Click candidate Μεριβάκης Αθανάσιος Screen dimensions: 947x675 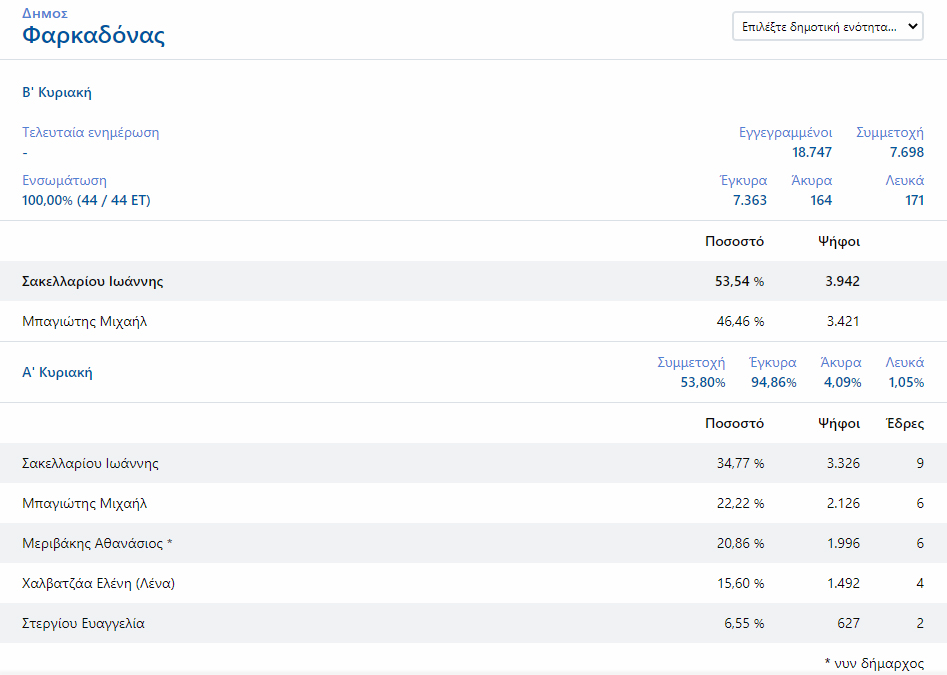pyautogui.click(x=97, y=544)
